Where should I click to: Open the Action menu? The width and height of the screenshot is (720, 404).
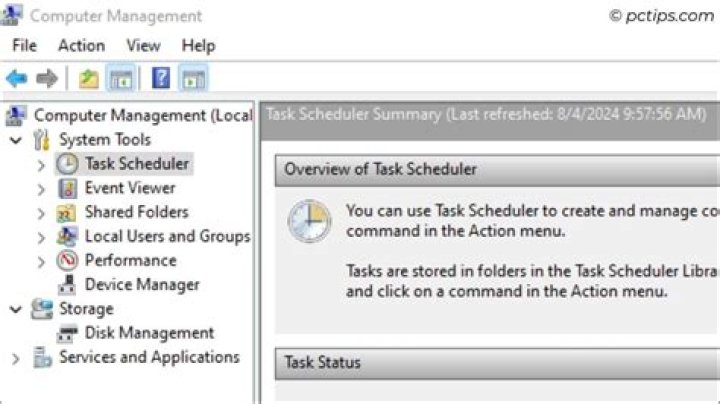(81, 45)
